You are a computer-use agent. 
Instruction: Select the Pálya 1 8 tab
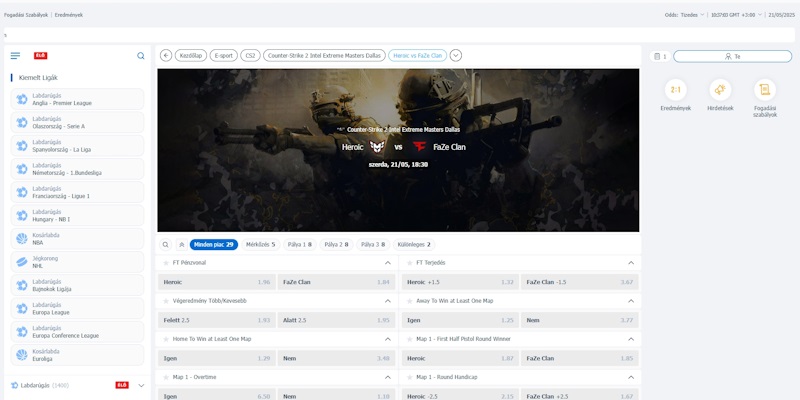(x=299, y=244)
